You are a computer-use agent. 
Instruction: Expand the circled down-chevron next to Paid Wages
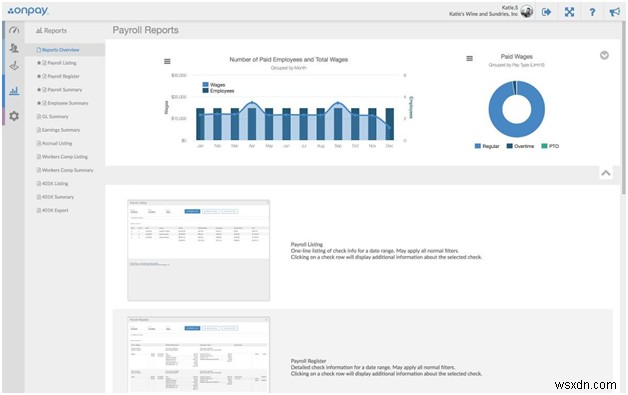[x=604, y=55]
